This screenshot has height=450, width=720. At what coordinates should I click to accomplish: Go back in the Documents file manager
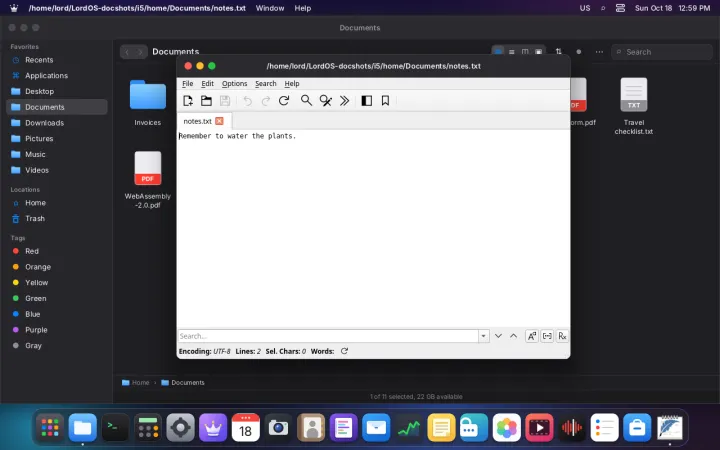pos(127,52)
